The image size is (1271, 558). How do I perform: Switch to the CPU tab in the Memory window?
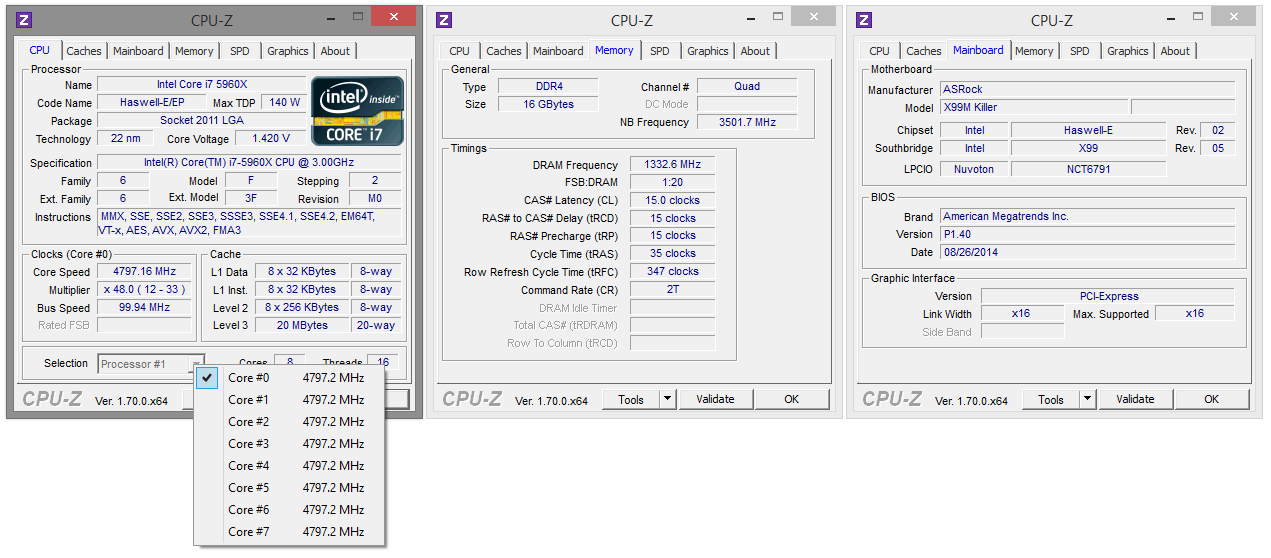point(460,51)
